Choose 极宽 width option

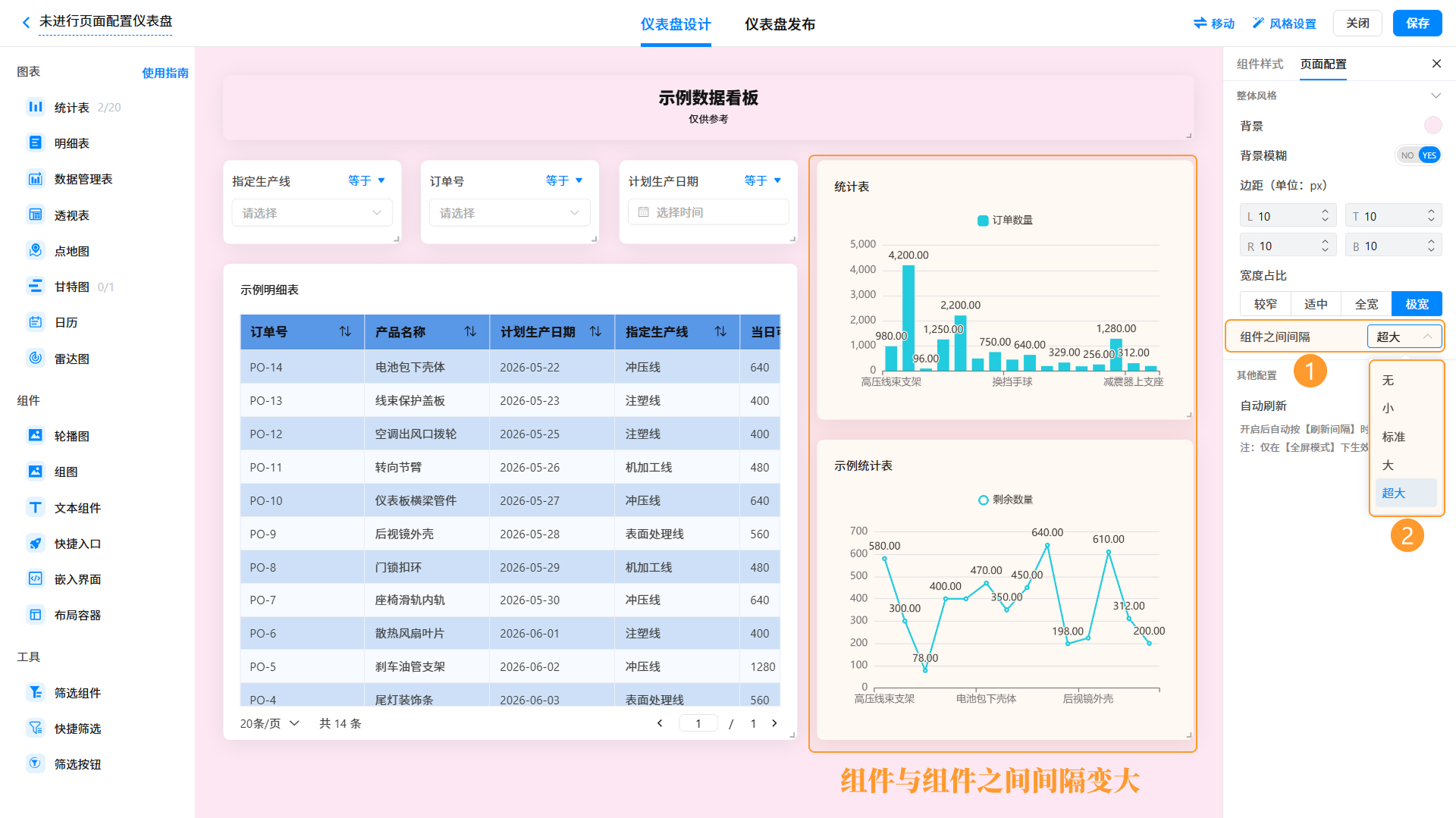point(1417,304)
